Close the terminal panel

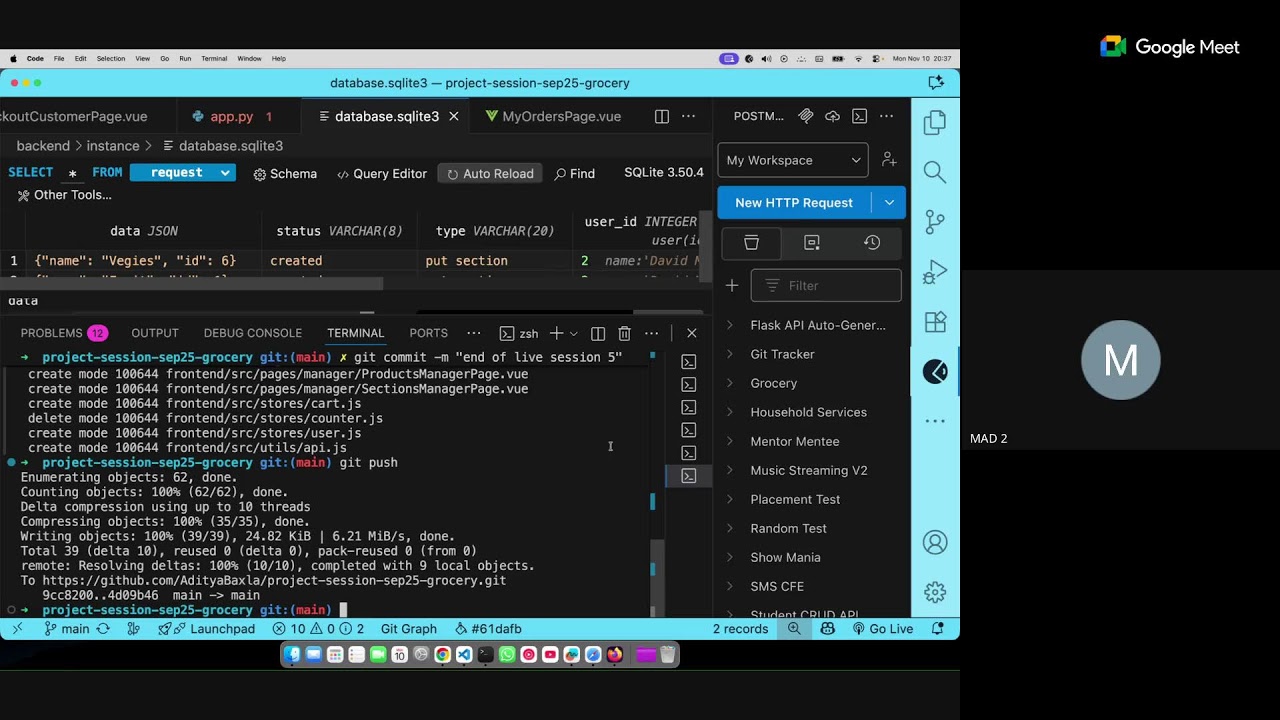click(691, 333)
